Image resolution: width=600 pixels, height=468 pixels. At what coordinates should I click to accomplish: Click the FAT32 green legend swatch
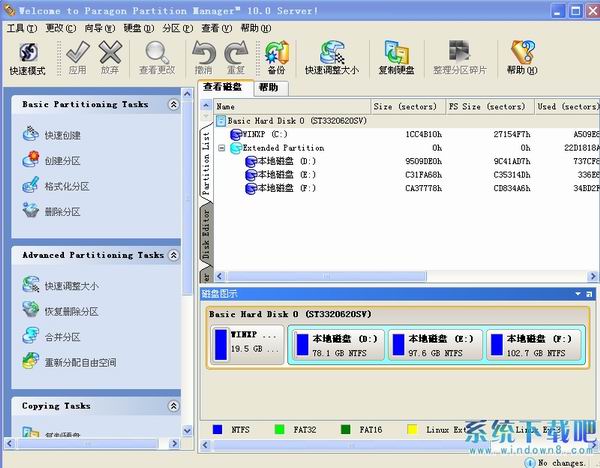[x=279, y=429]
